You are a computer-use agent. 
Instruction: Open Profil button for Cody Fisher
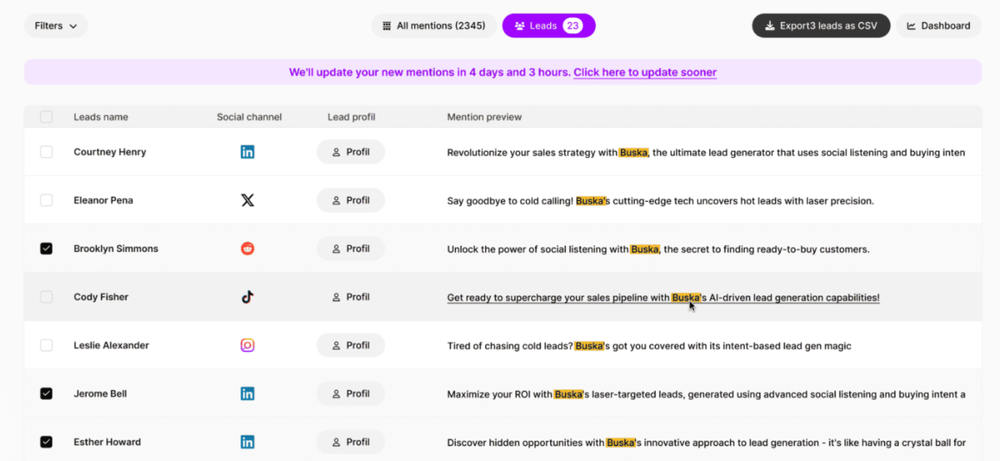(x=351, y=297)
